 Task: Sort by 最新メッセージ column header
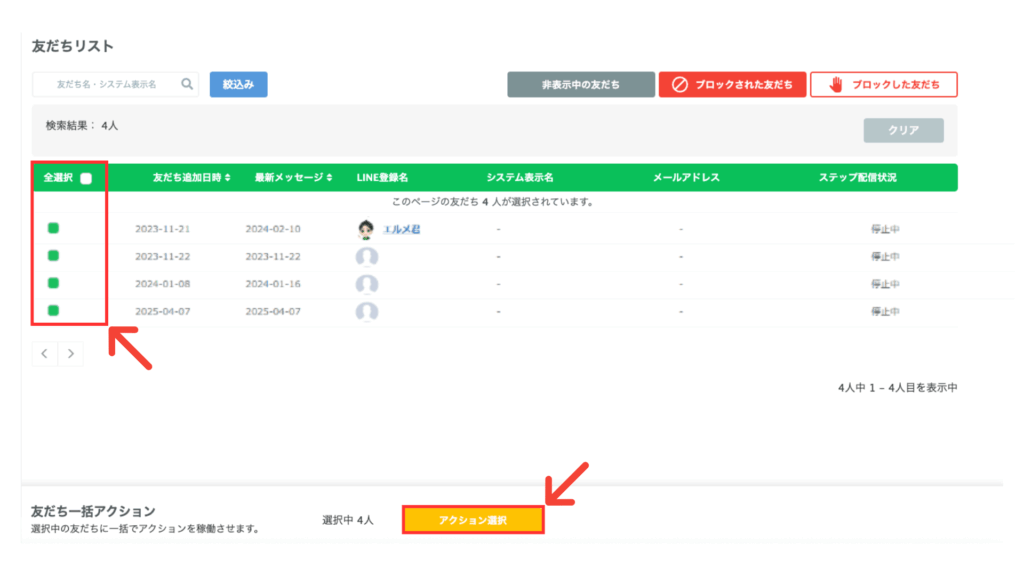click(x=293, y=178)
